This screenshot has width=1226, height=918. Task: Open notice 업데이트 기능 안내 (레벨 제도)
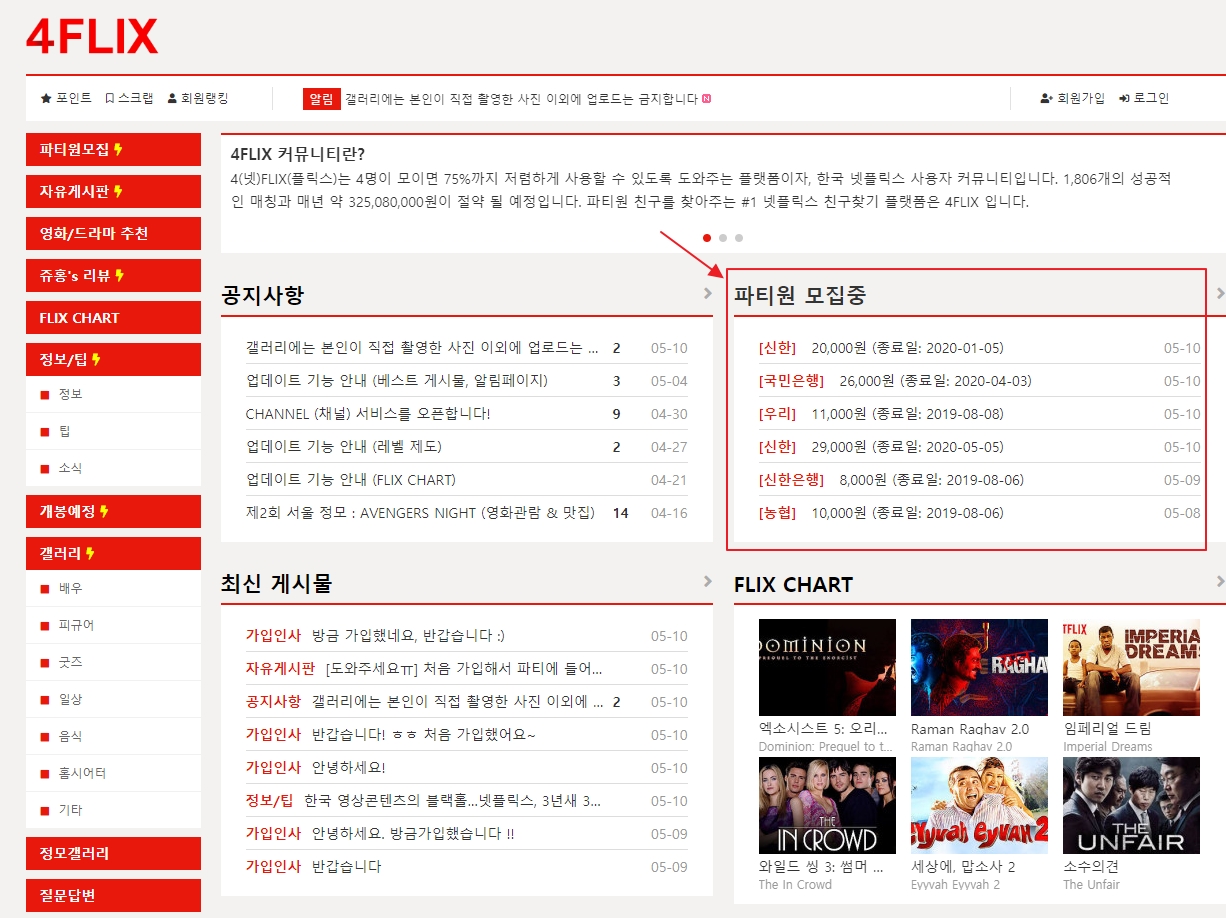[343, 447]
